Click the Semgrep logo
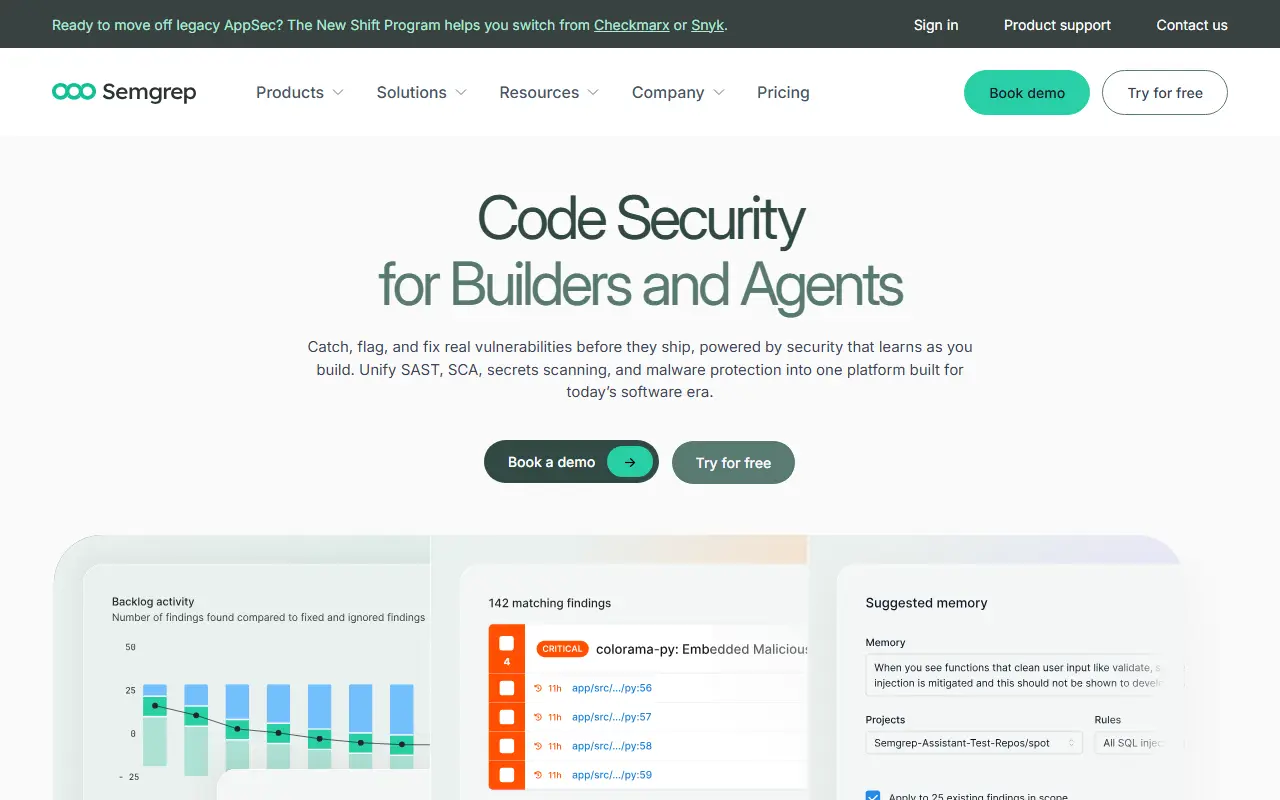The height and width of the screenshot is (800, 1280). [124, 92]
